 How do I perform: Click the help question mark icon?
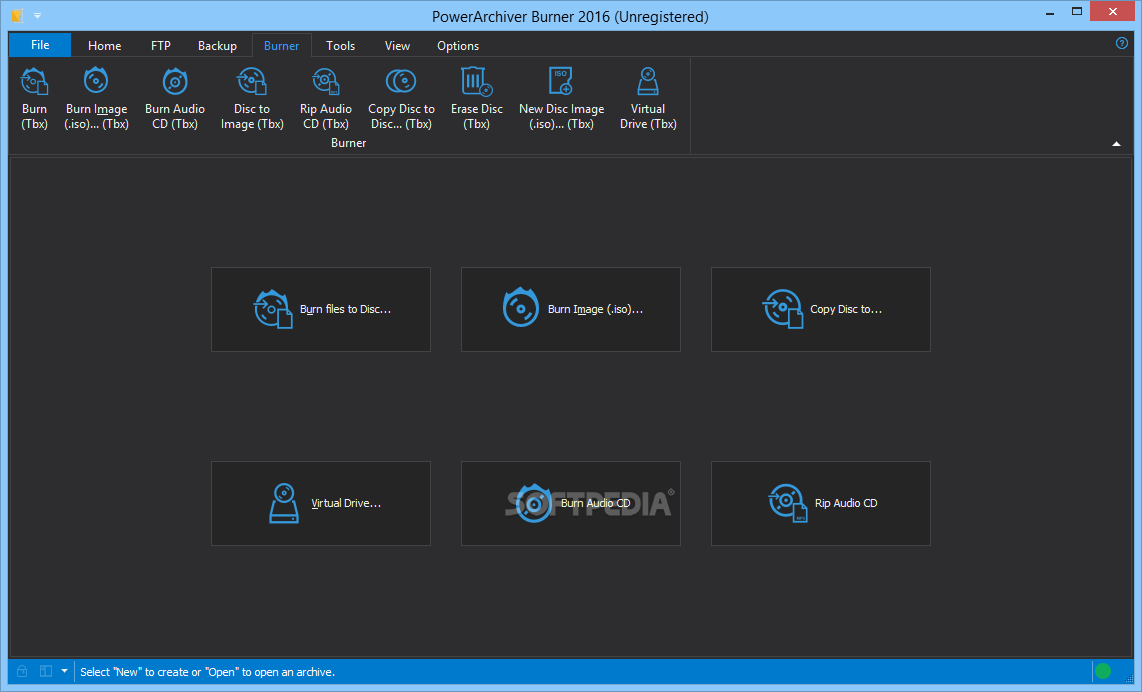point(1122,44)
